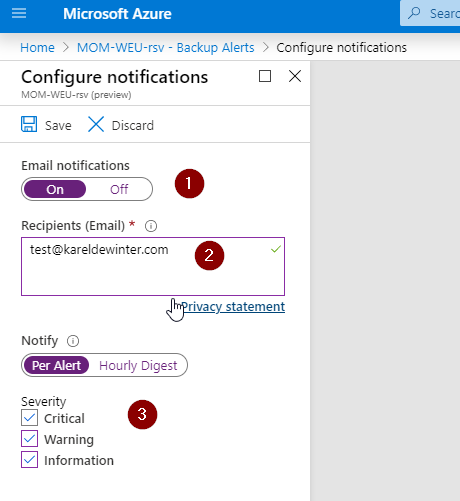Maximize the Configure notifications blade
460x501 pixels.
(x=265, y=76)
